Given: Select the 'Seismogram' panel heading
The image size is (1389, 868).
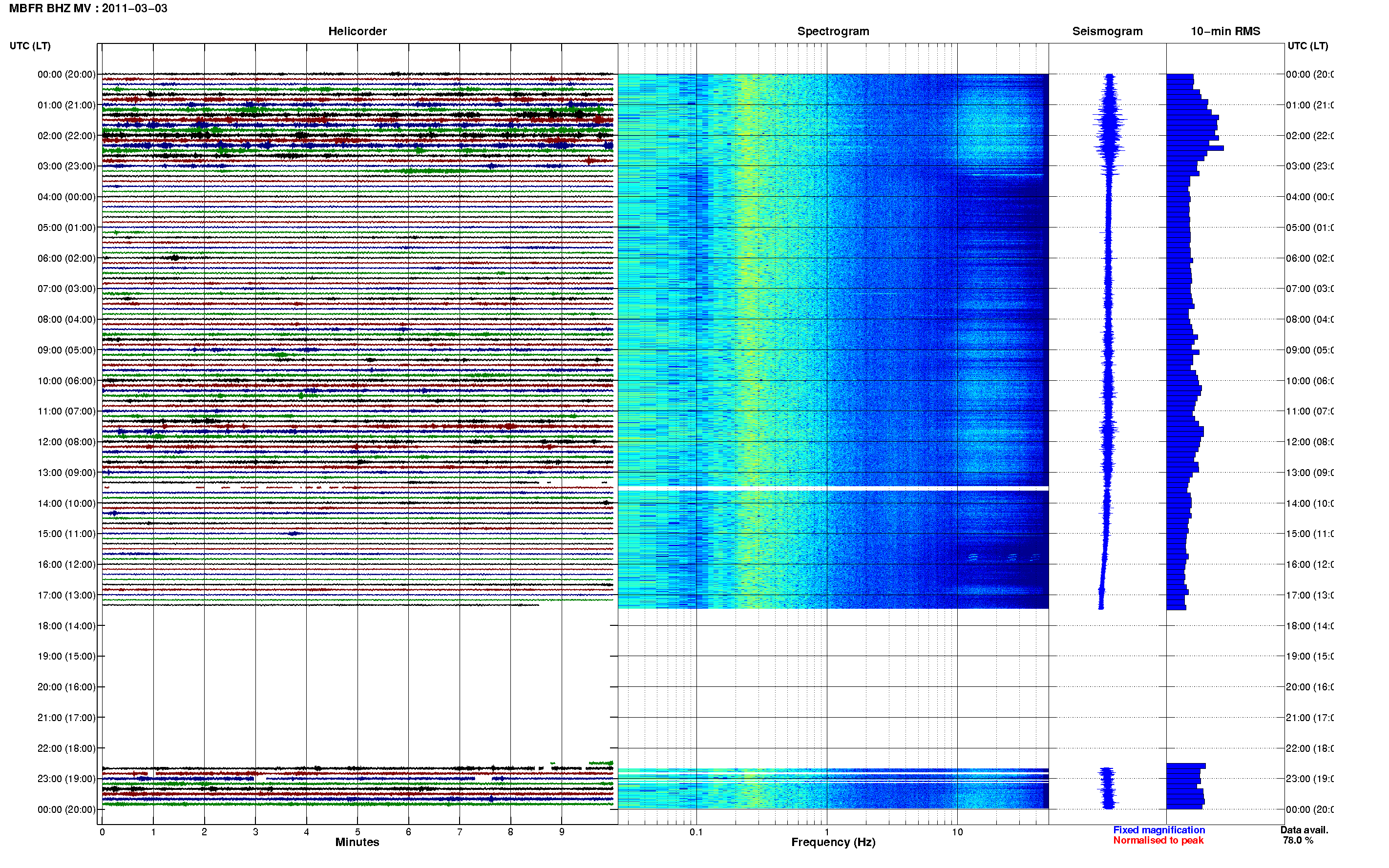Looking at the screenshot, I should (x=1107, y=31).
